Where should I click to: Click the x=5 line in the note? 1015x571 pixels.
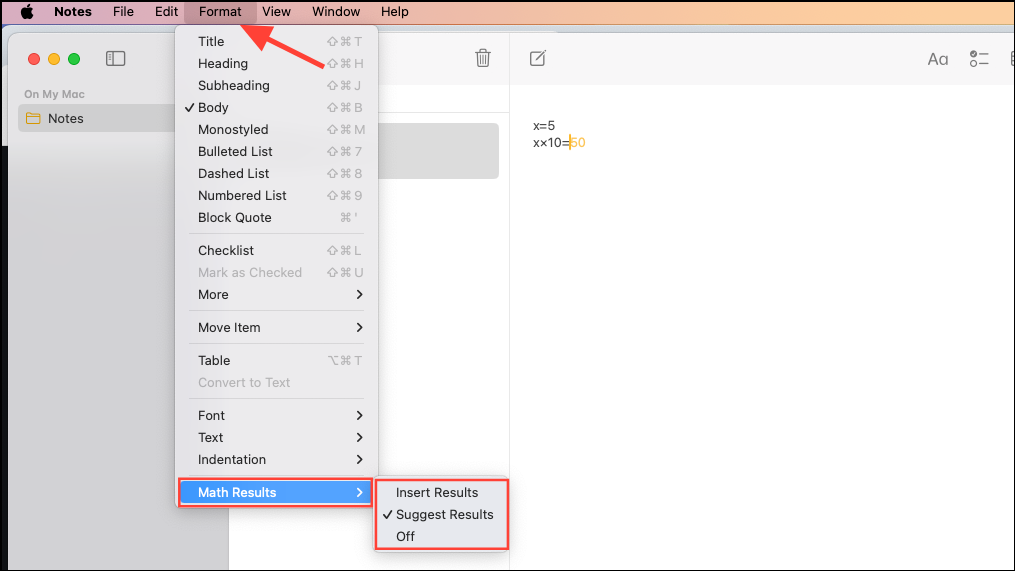click(544, 126)
